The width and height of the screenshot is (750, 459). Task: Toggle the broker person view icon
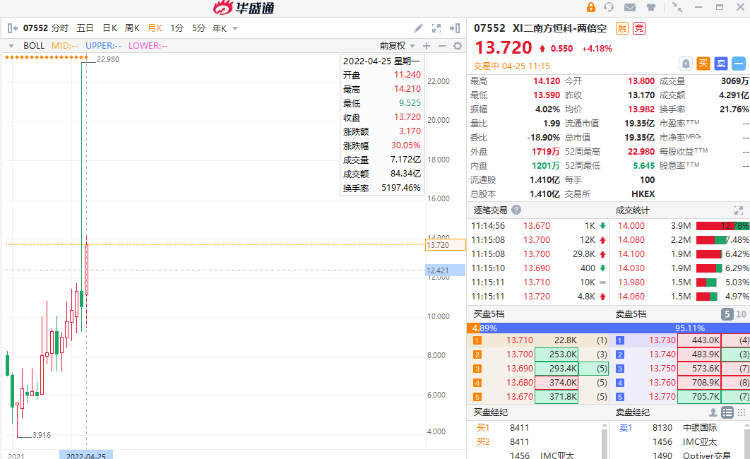(x=711, y=412)
